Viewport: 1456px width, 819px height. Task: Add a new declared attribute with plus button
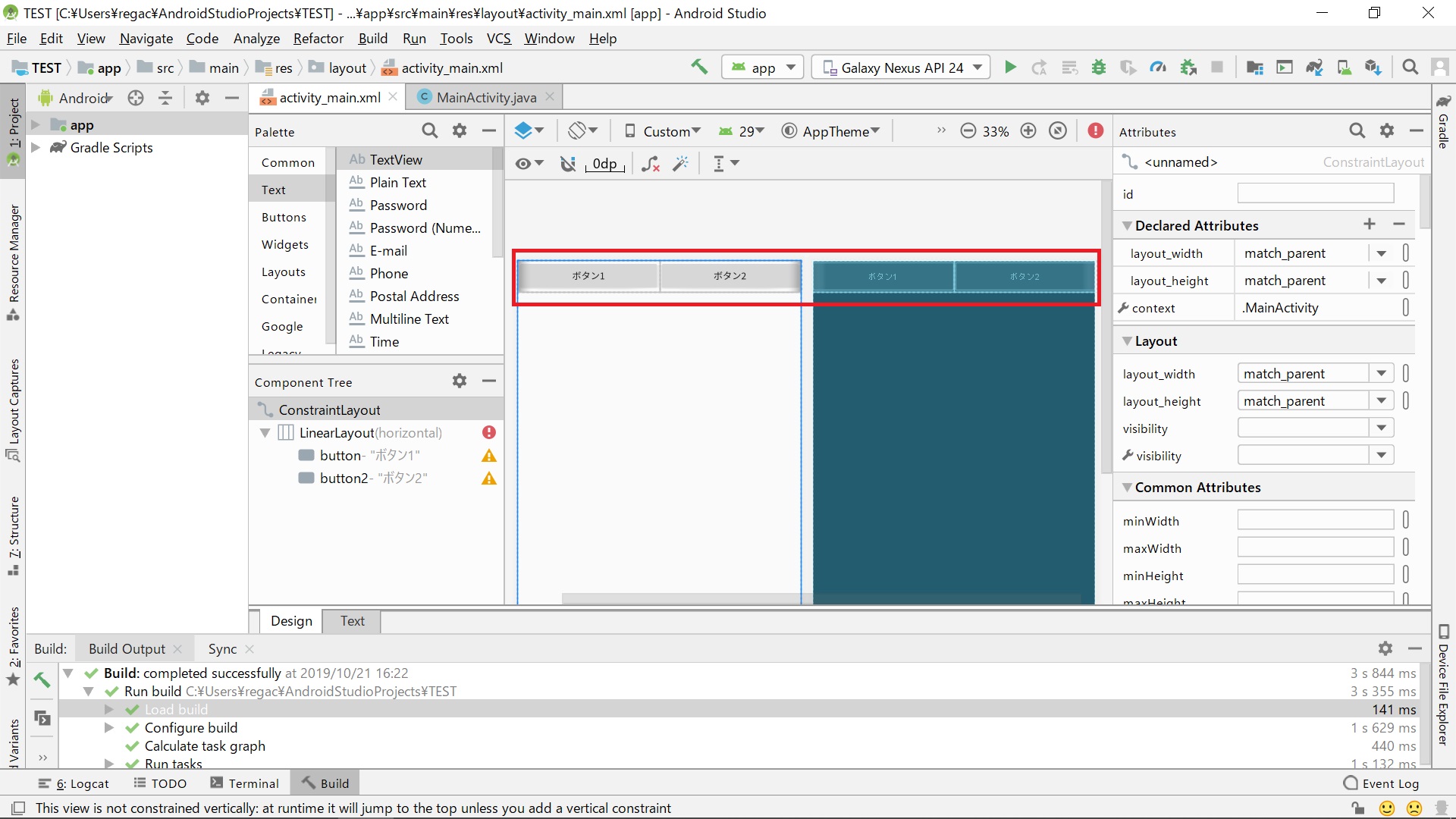click(1370, 224)
